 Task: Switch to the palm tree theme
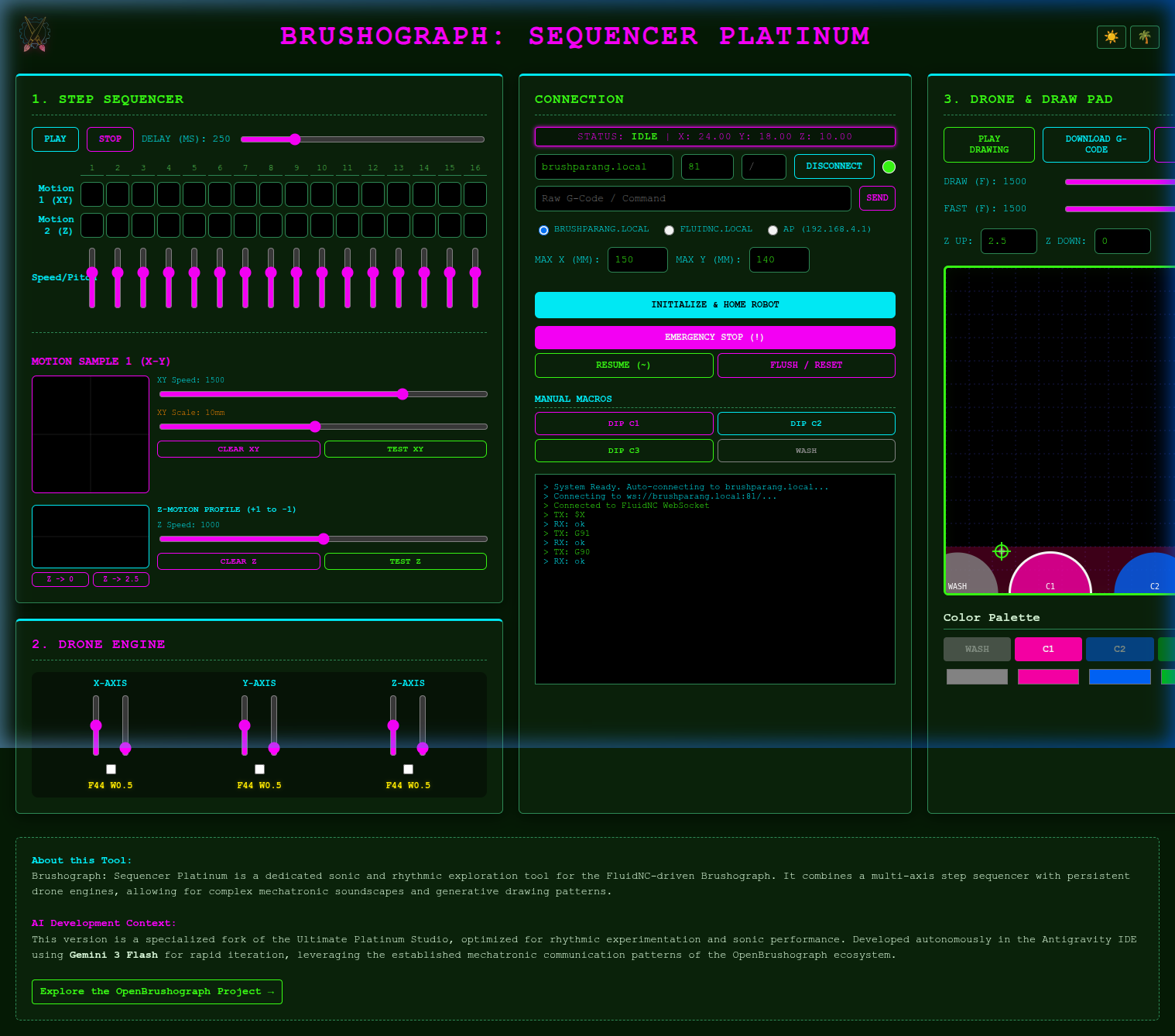pos(1145,37)
